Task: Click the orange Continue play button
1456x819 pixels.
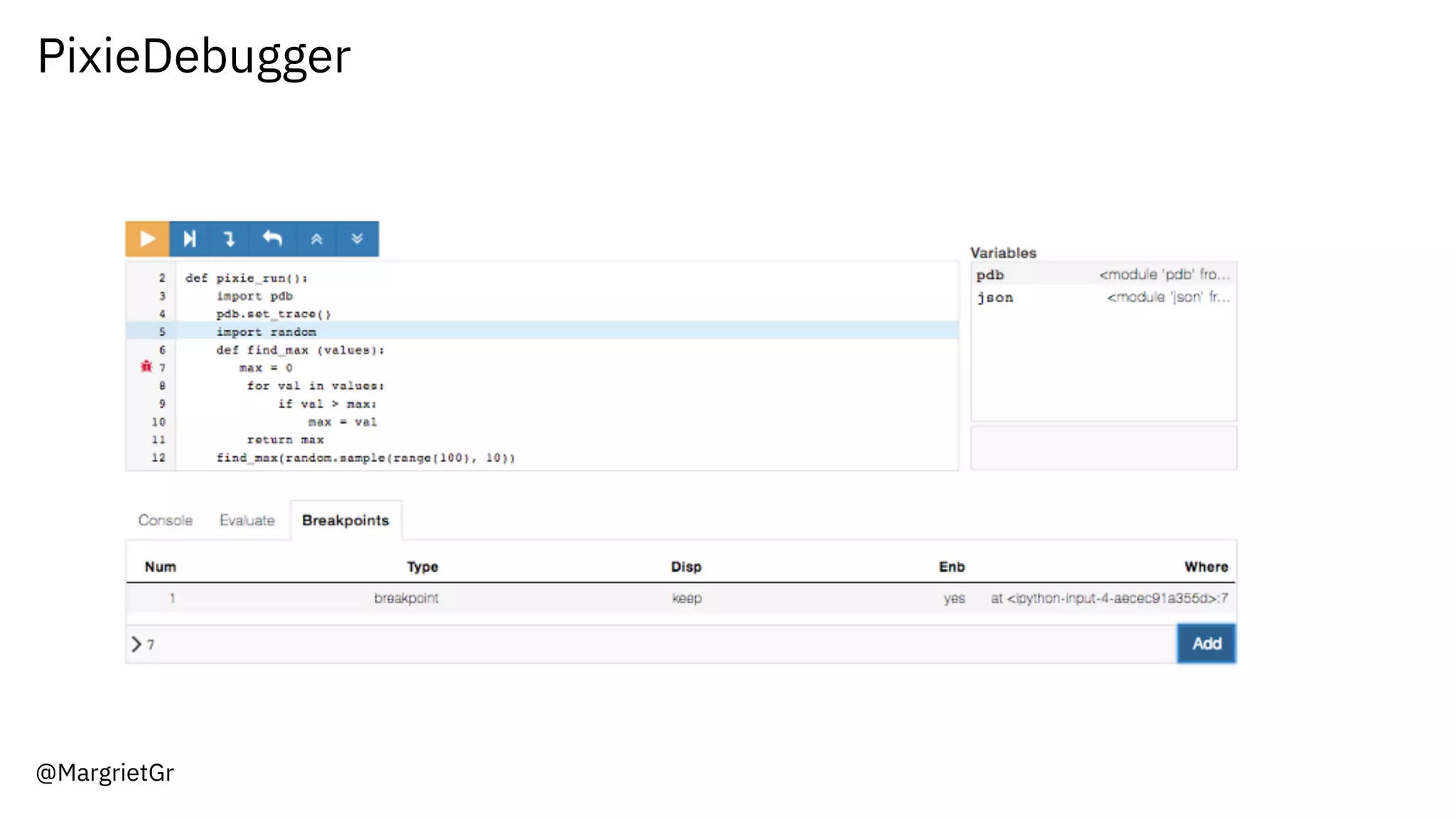Action: pyautogui.click(x=147, y=239)
